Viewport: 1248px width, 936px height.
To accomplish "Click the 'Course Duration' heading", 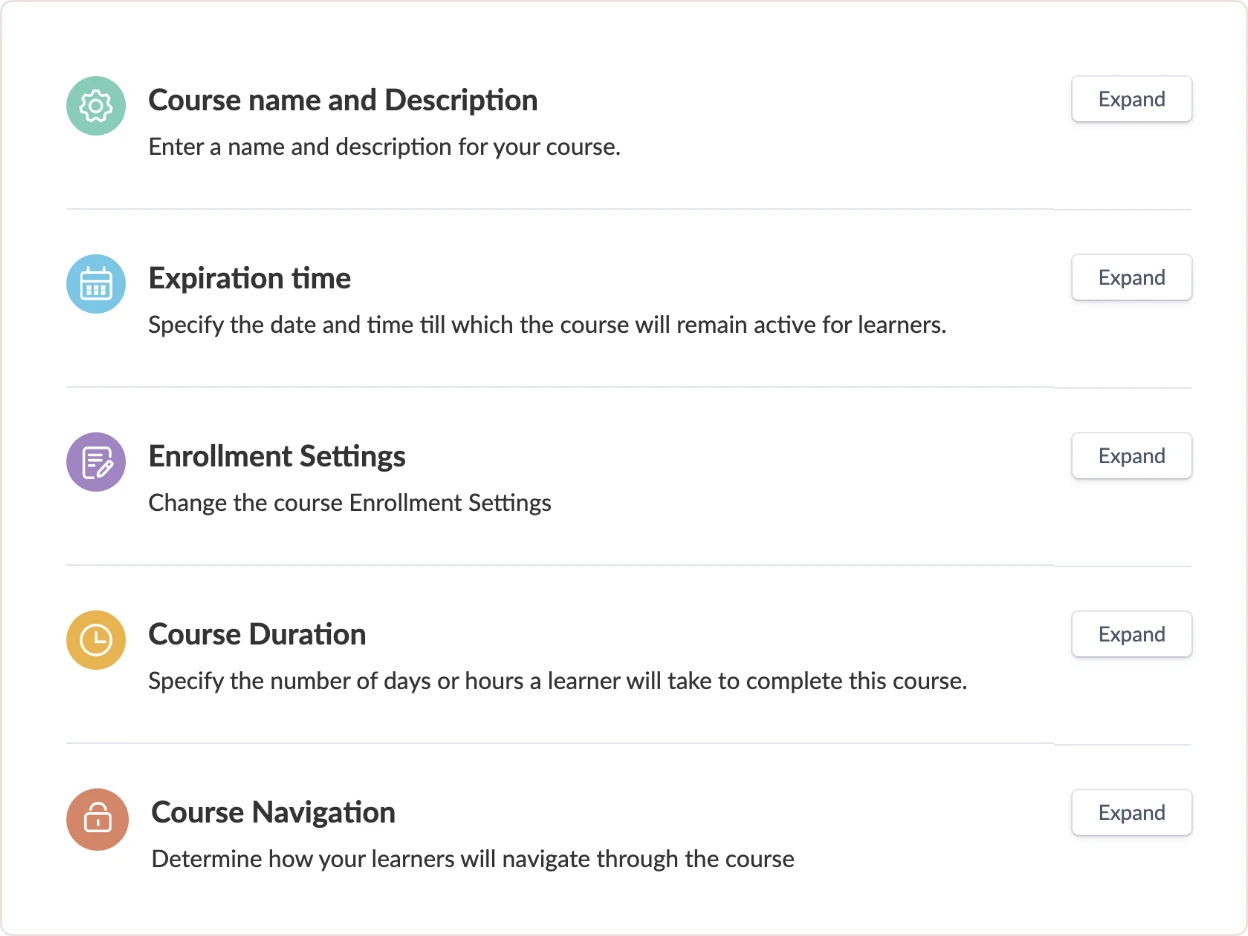I will [257, 634].
